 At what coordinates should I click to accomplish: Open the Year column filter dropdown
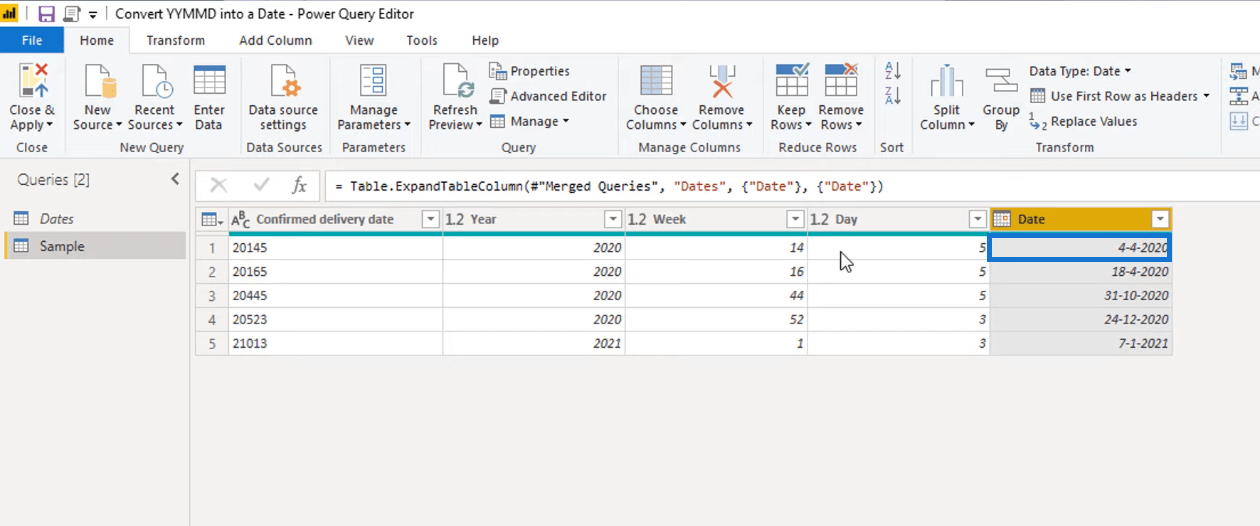click(x=613, y=219)
